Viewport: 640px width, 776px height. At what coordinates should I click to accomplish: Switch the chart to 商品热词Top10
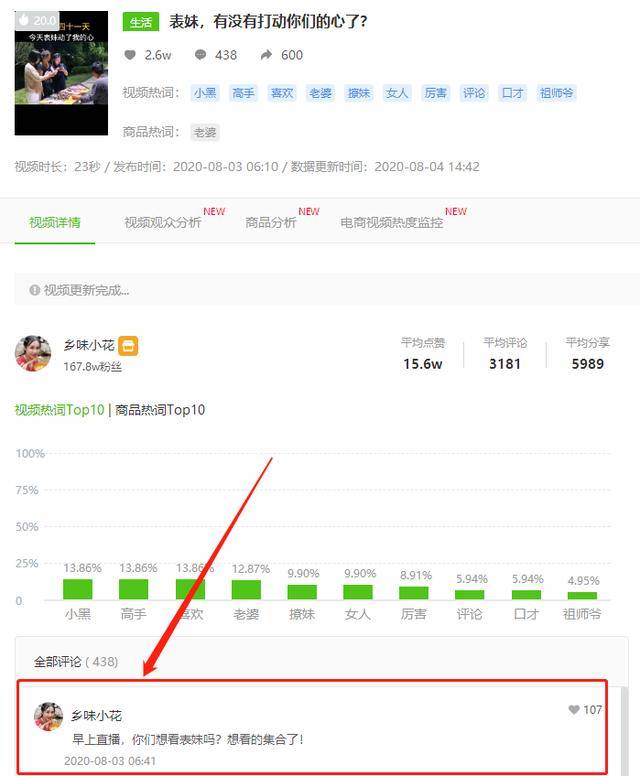(160, 410)
